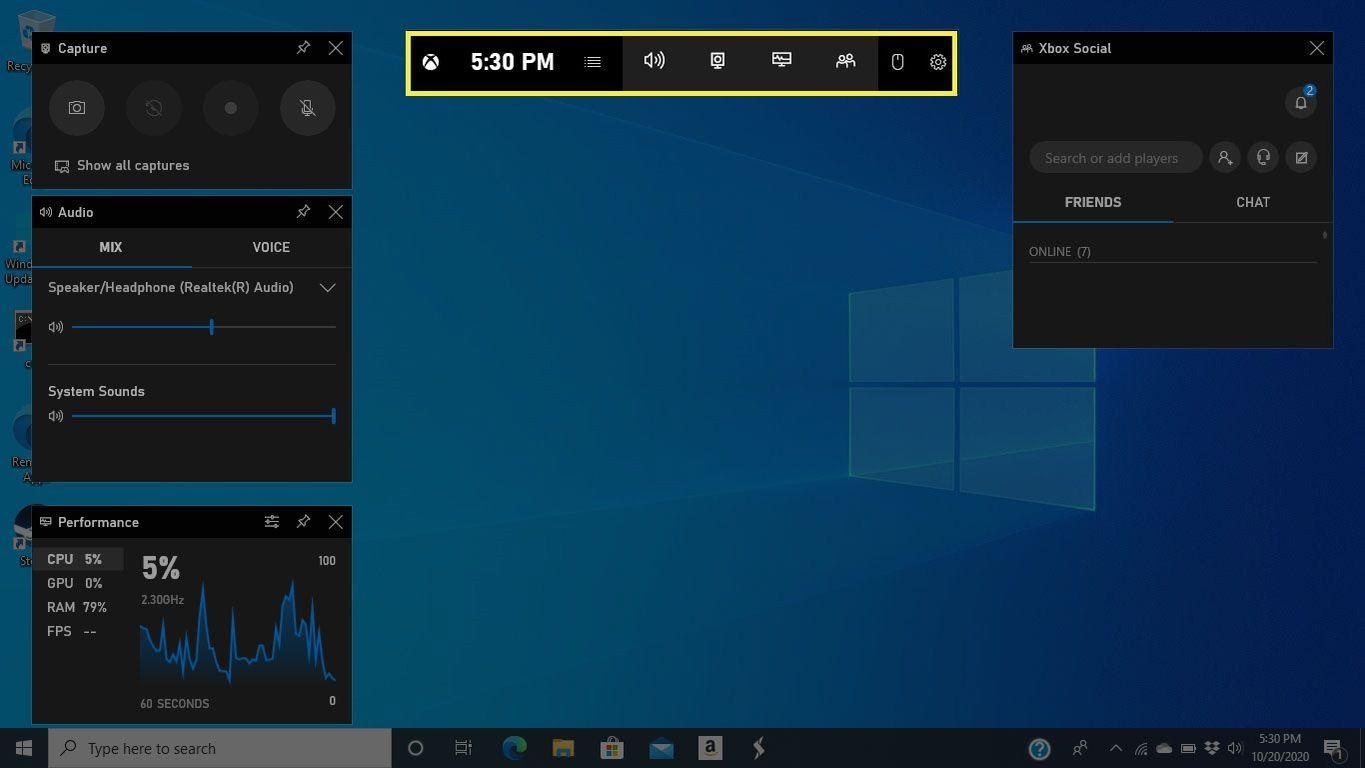Open the Widget Menu on the Game Bar
Viewport: 1365px width, 768px height.
point(592,61)
